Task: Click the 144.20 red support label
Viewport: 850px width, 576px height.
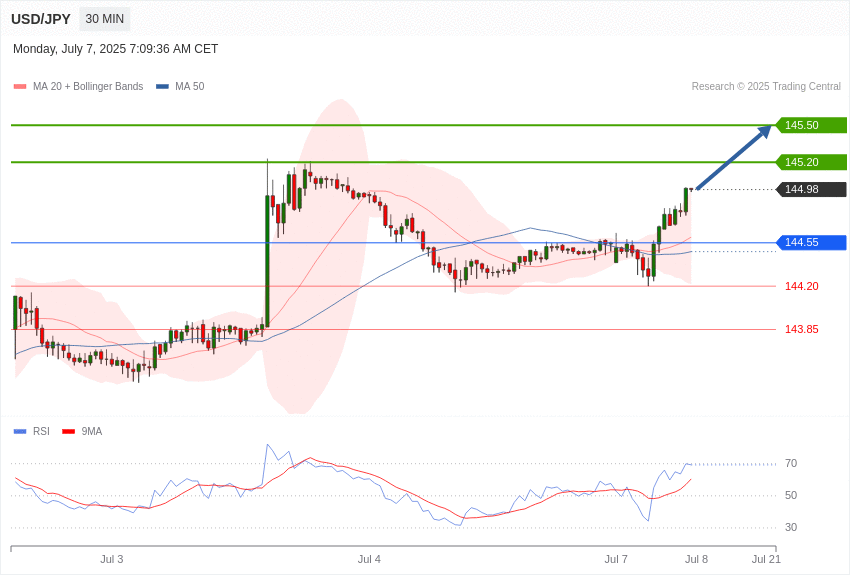Action: (802, 286)
